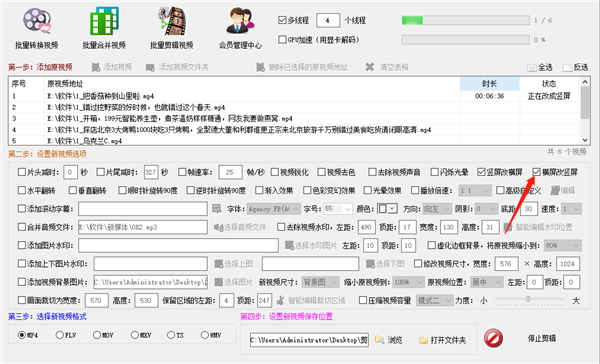Image resolution: width=600 pixels, height=364 pixels.
Task: Adjust the 力度 compression strength slider
Action: (x=528, y=299)
